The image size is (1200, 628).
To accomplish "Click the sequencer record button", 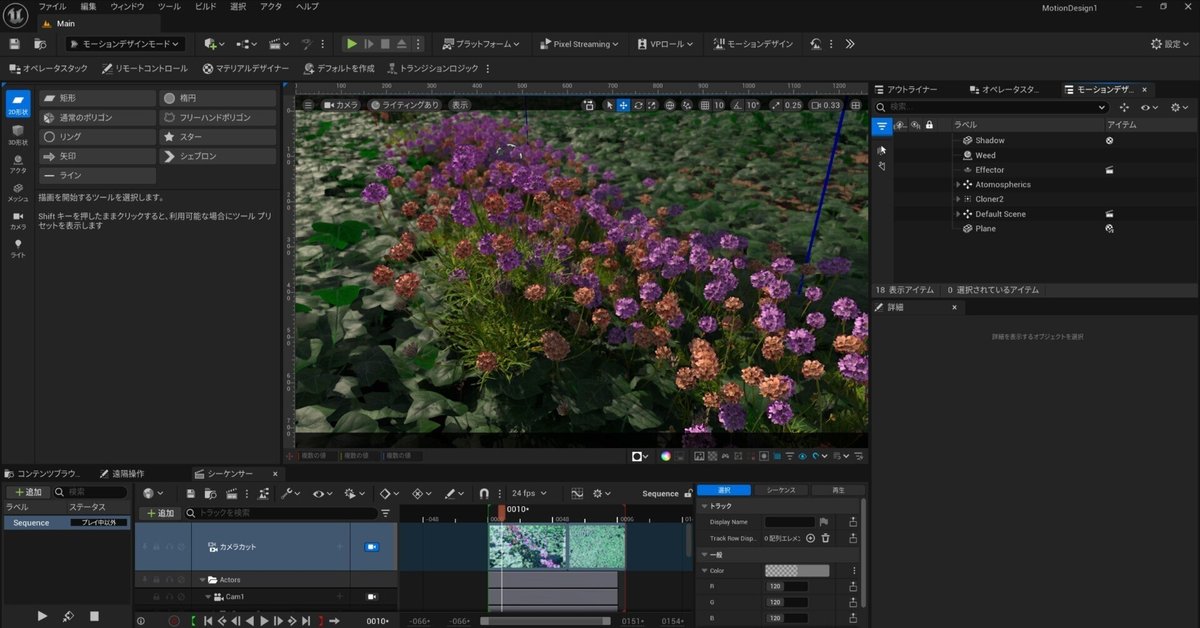I will 173,621.
